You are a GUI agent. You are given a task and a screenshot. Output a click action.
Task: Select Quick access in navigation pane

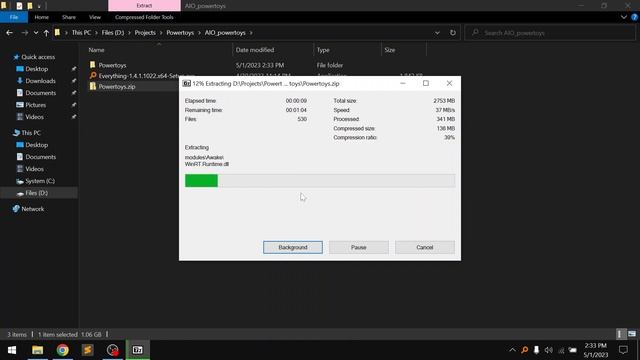38,57
